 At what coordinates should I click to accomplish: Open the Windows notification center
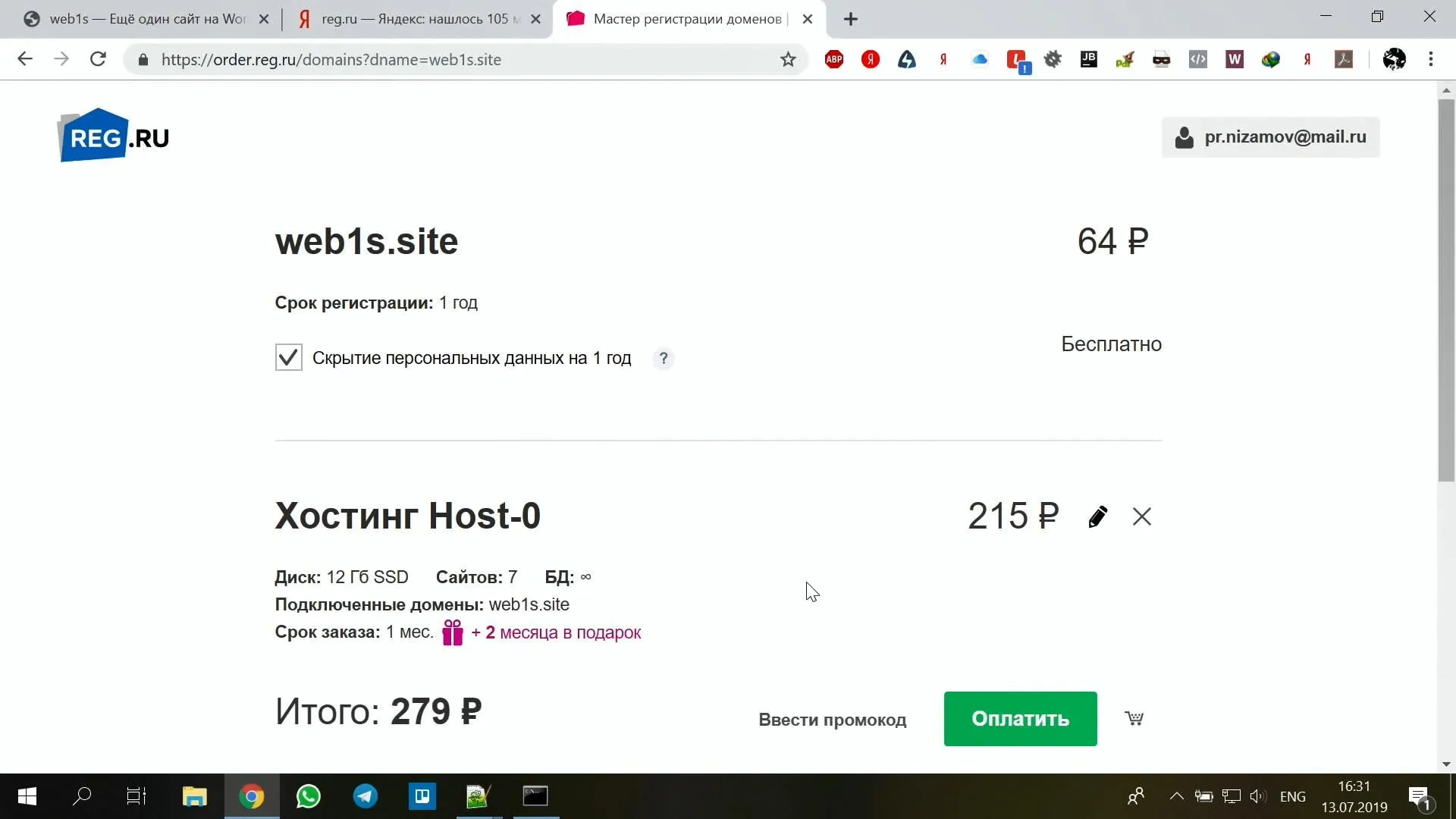click(1420, 796)
